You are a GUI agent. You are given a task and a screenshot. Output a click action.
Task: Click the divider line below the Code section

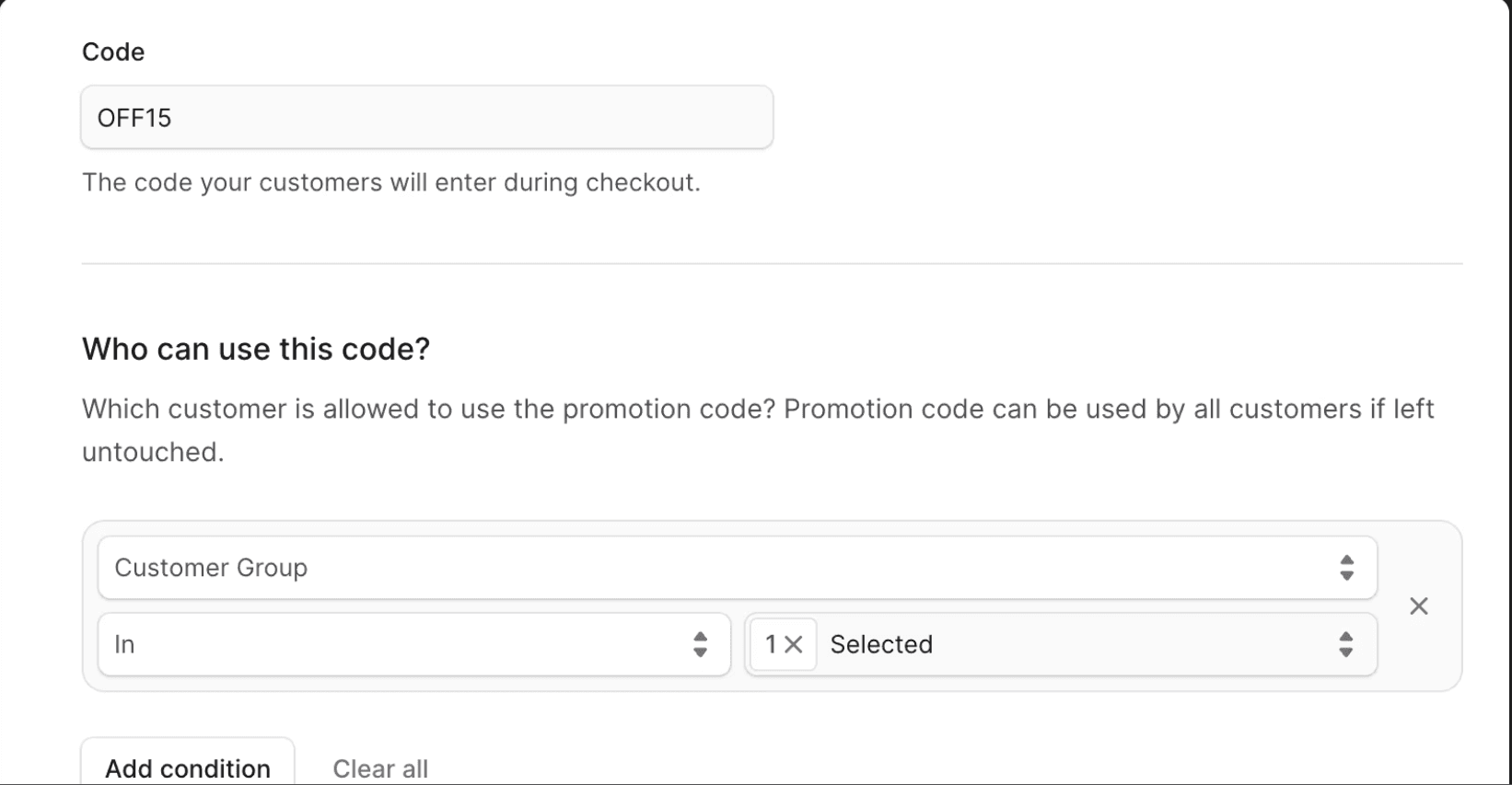(772, 264)
